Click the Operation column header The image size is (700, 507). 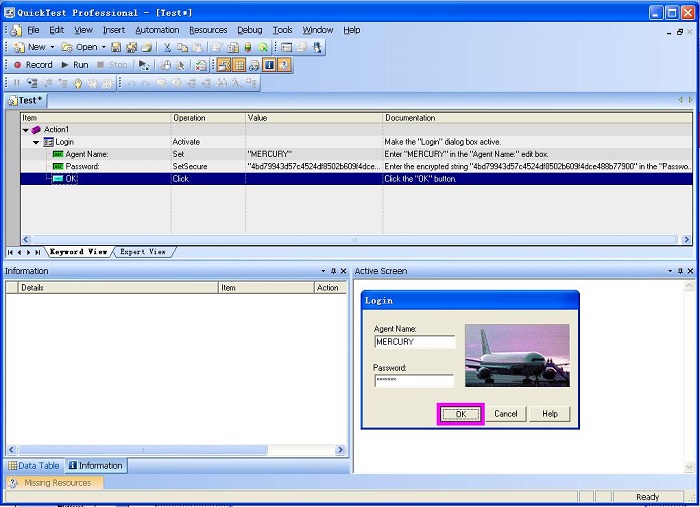(x=208, y=118)
